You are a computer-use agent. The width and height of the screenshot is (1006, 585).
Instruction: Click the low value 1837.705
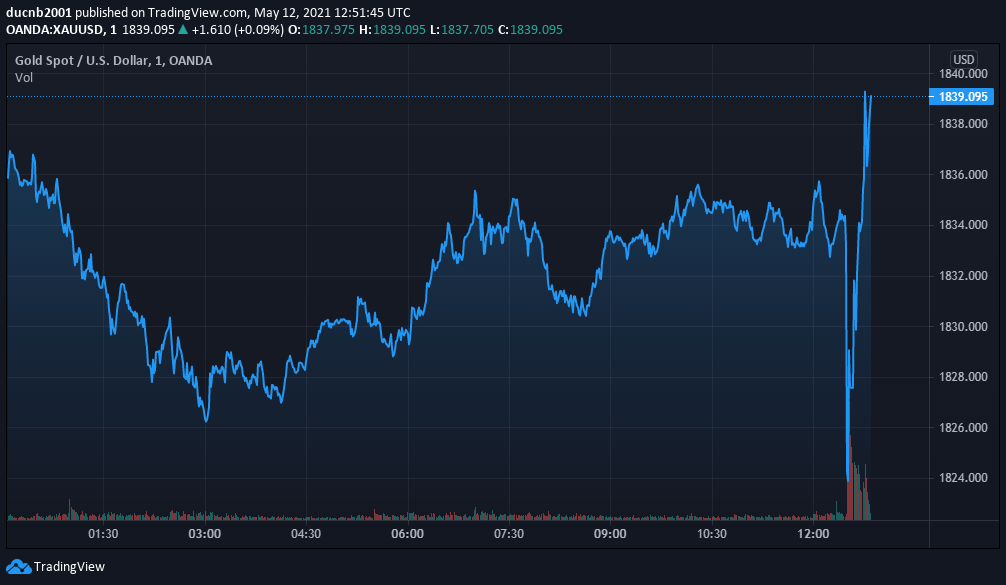468,30
